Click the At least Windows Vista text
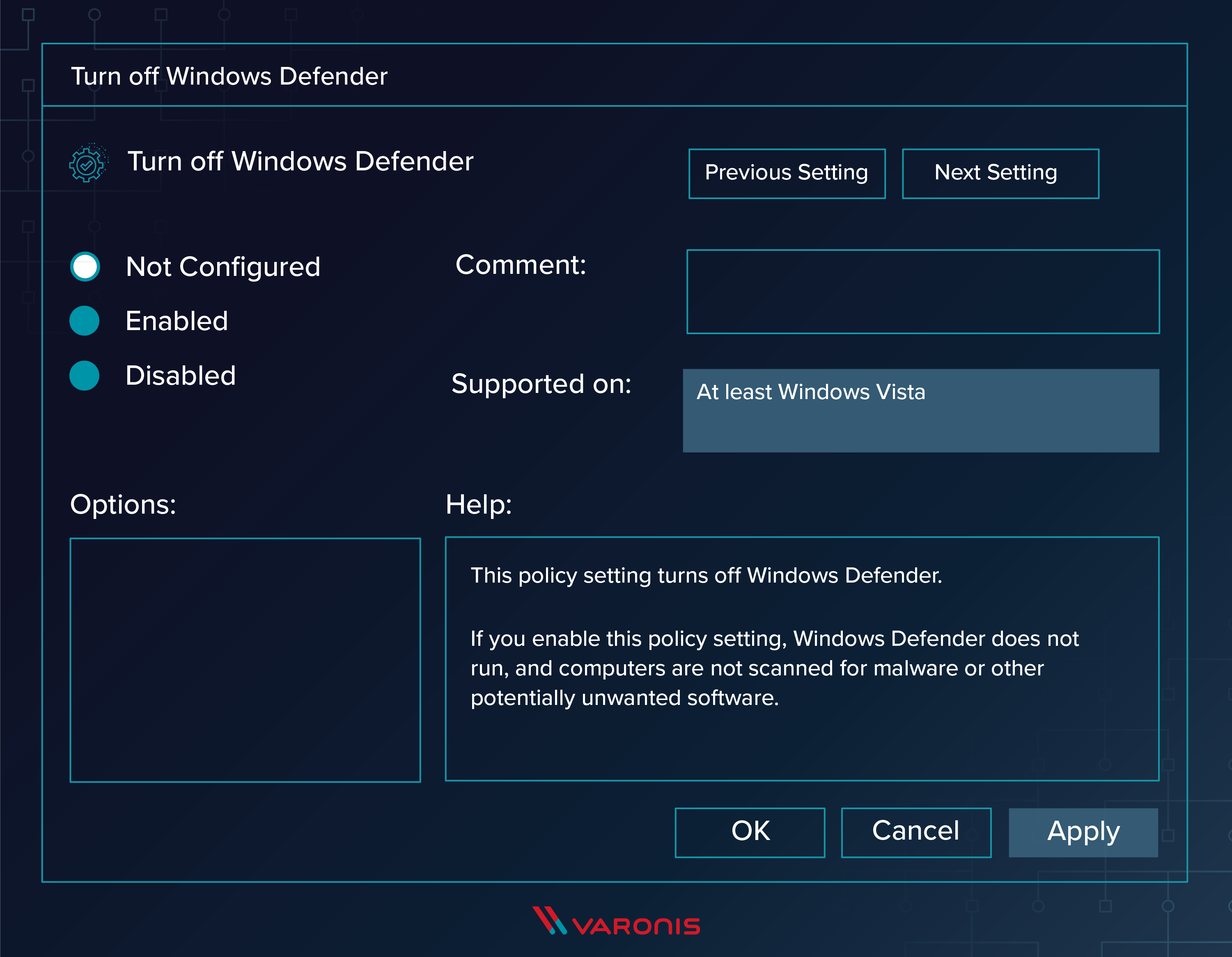Viewport: 1232px width, 957px height. pos(811,392)
